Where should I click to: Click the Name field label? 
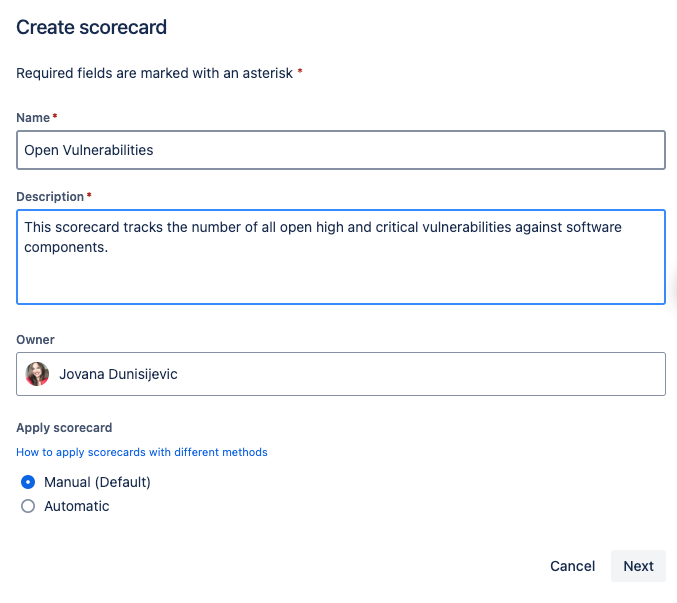point(33,117)
